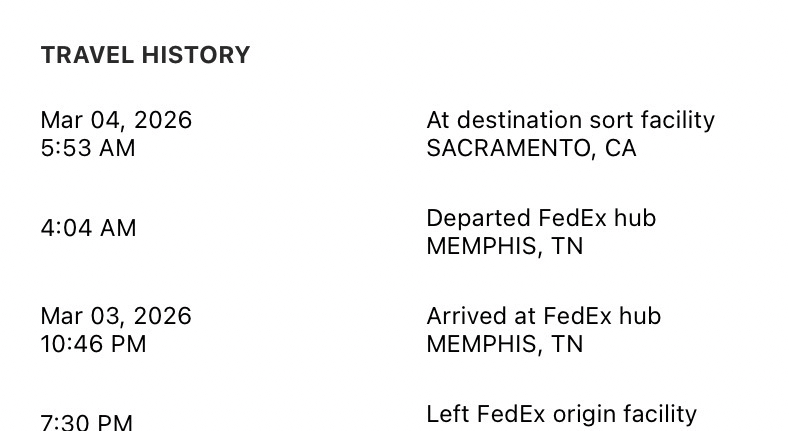This screenshot has height=431, width=789.
Task: Click the Mar 03, 2026 date label
Action: (116, 316)
